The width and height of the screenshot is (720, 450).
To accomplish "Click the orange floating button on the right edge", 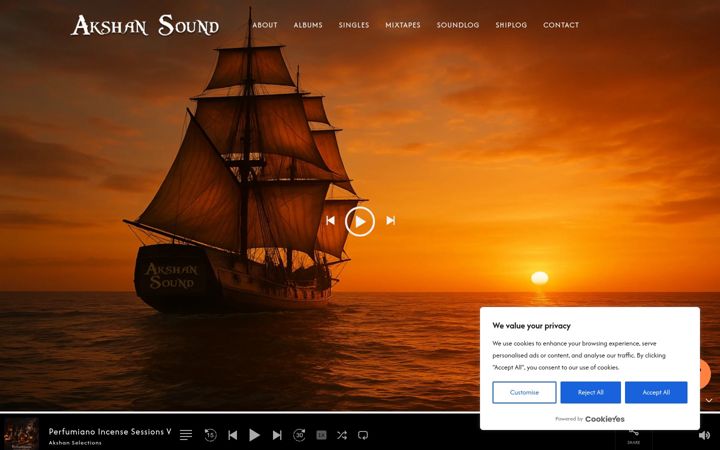I will pos(705,373).
